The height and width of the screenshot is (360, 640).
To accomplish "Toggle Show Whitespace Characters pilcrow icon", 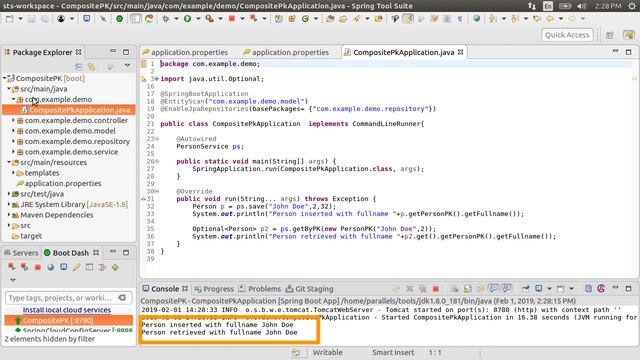I will tap(460, 19).
